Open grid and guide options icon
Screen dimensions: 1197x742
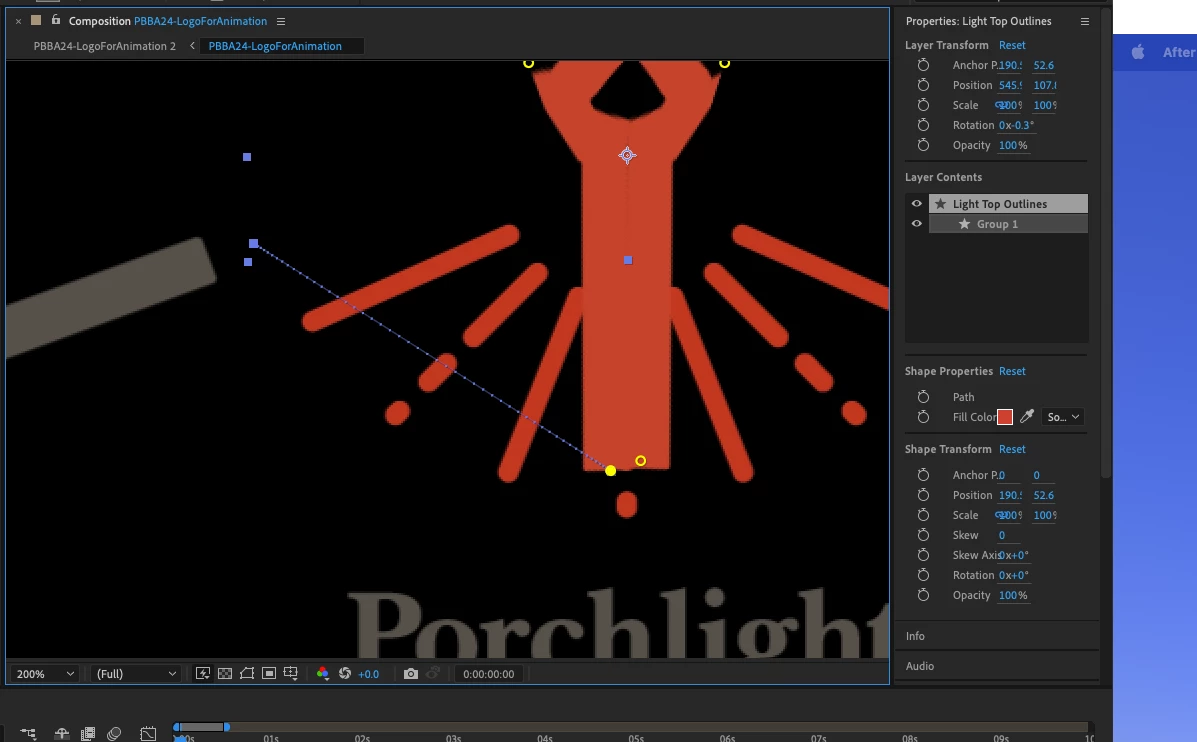[x=291, y=673]
